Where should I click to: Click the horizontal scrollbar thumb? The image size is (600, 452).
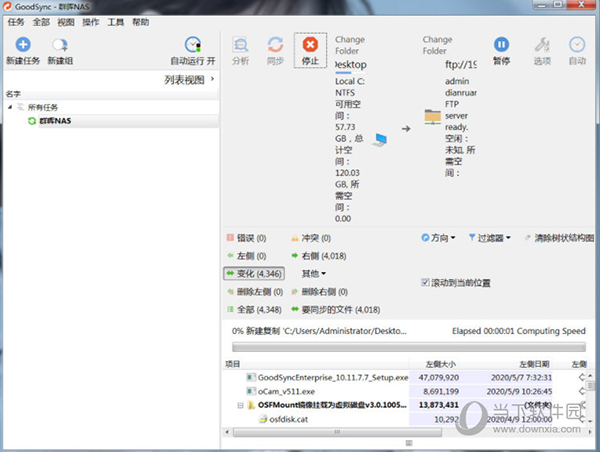click(337, 432)
